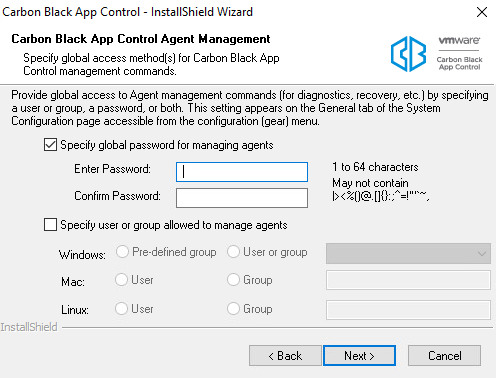Screen dimensions: 496x378
Task: Click the Carbon Black App Control Agent Management heading
Action: tap(141, 39)
